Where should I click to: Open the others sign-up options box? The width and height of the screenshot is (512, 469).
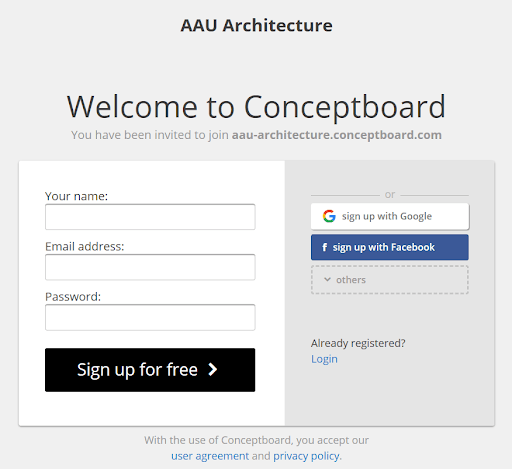tap(390, 280)
